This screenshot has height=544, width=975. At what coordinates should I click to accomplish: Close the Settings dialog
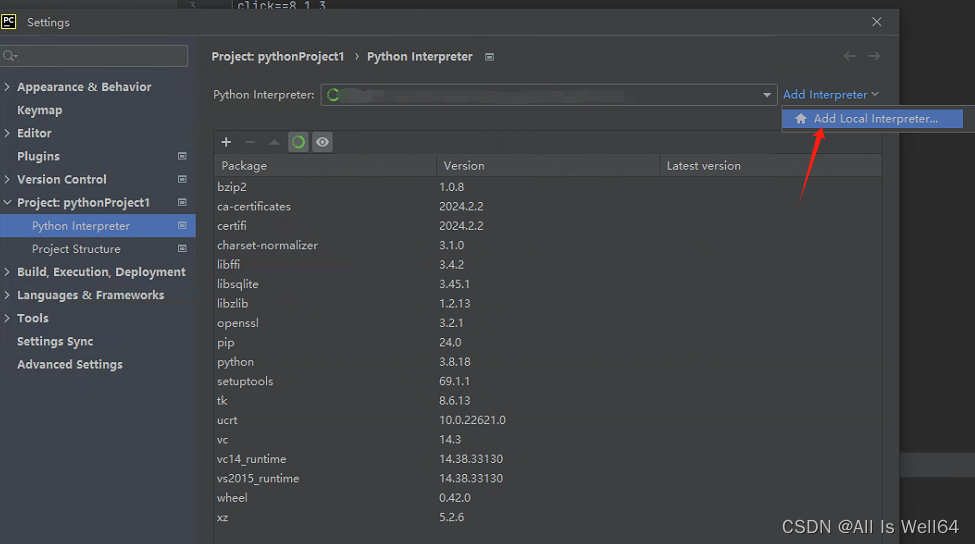tap(877, 22)
